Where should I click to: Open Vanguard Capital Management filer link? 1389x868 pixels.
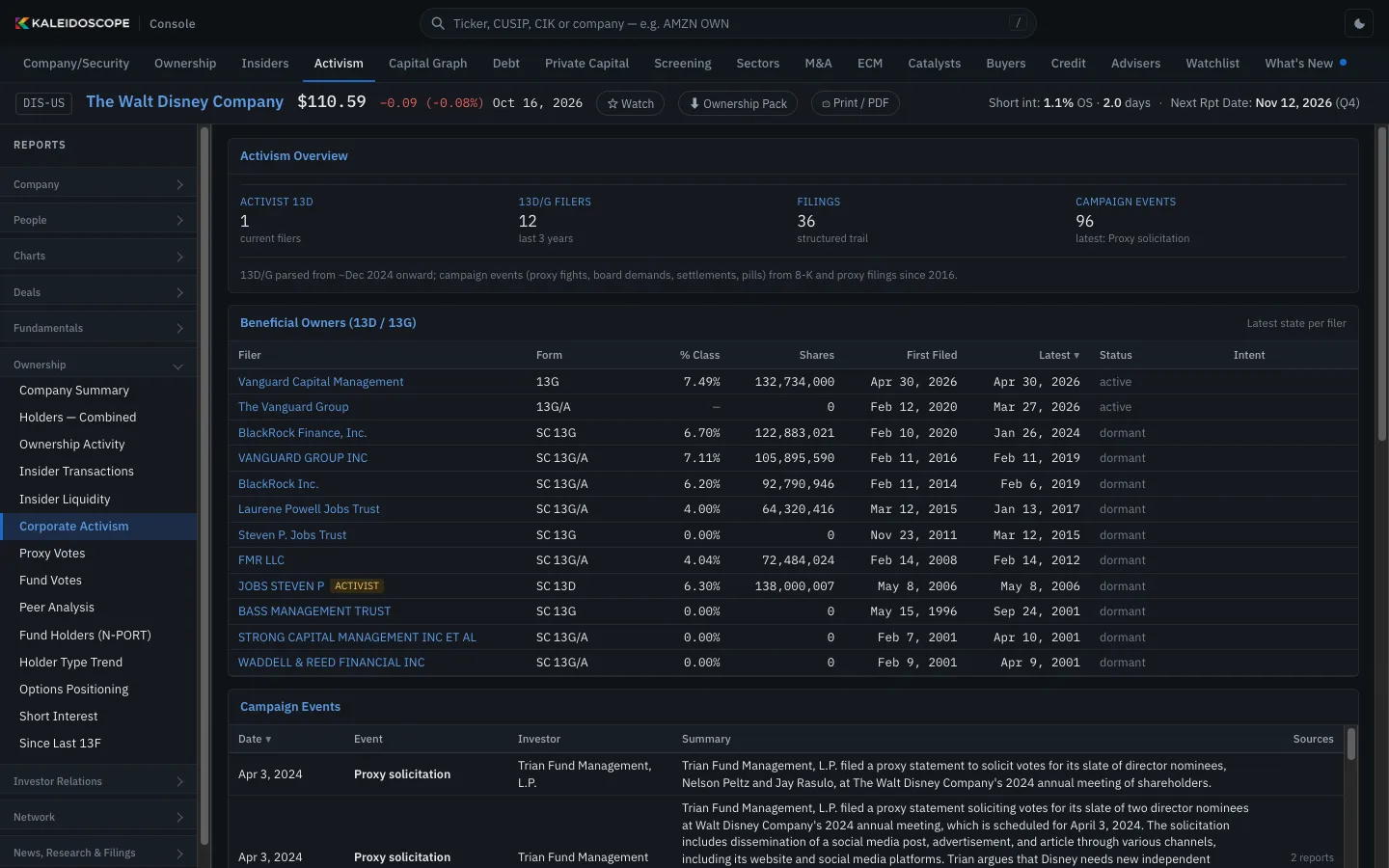(x=321, y=382)
